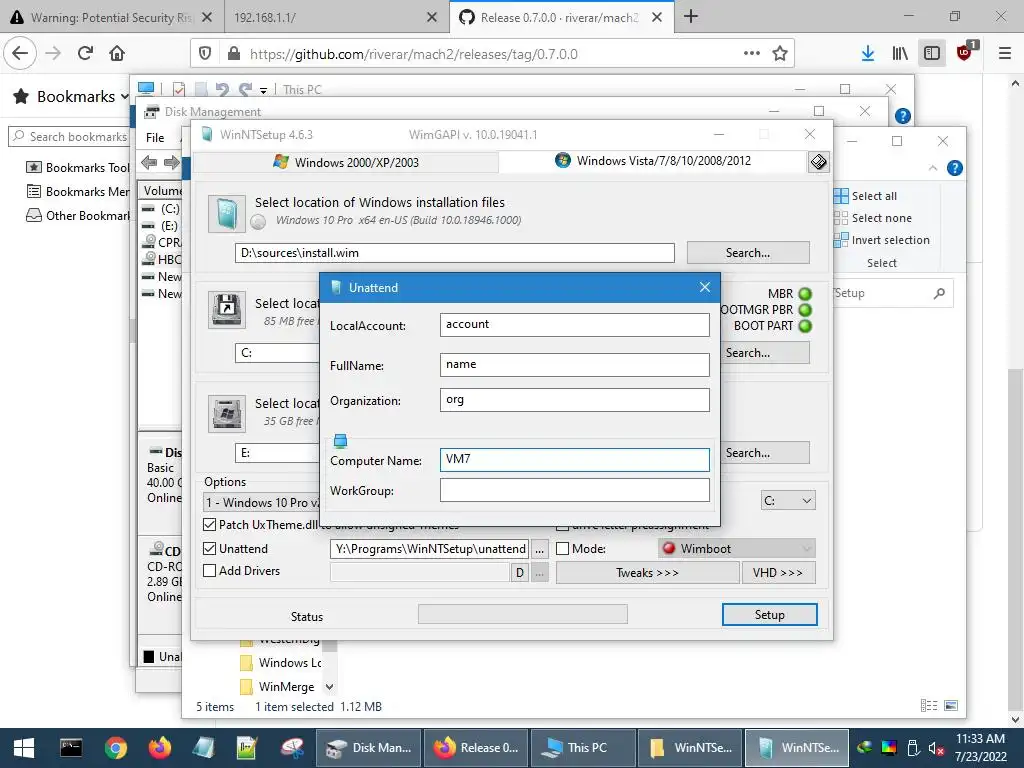Click the Firefox back arrow button
Screen dimensions: 1024x768
coord(20,53)
